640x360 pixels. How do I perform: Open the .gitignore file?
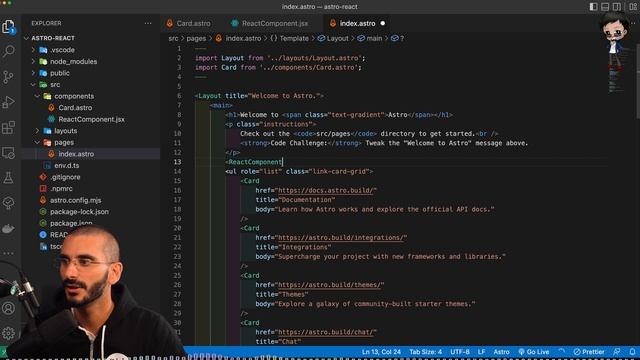click(65, 177)
